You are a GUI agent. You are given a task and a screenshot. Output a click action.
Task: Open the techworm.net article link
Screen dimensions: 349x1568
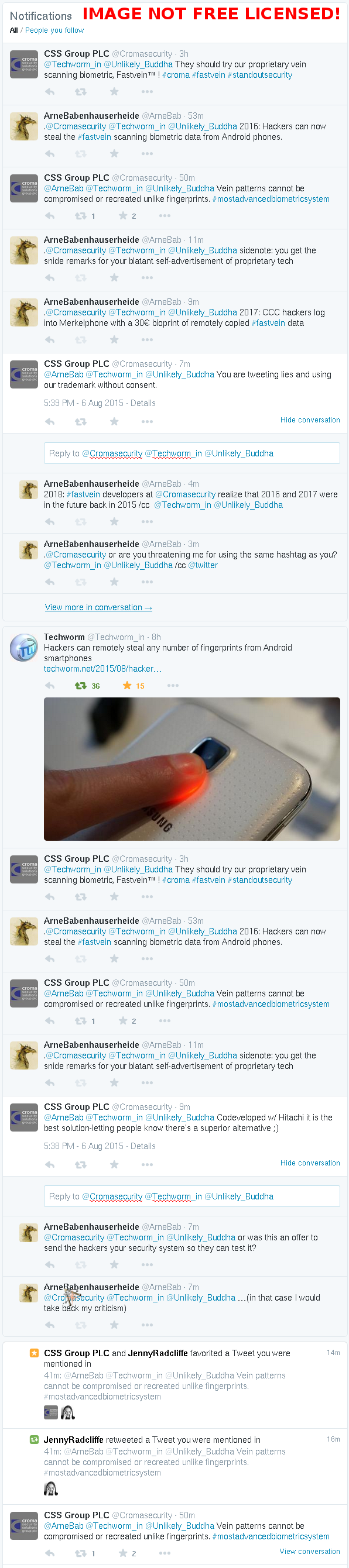[102, 669]
